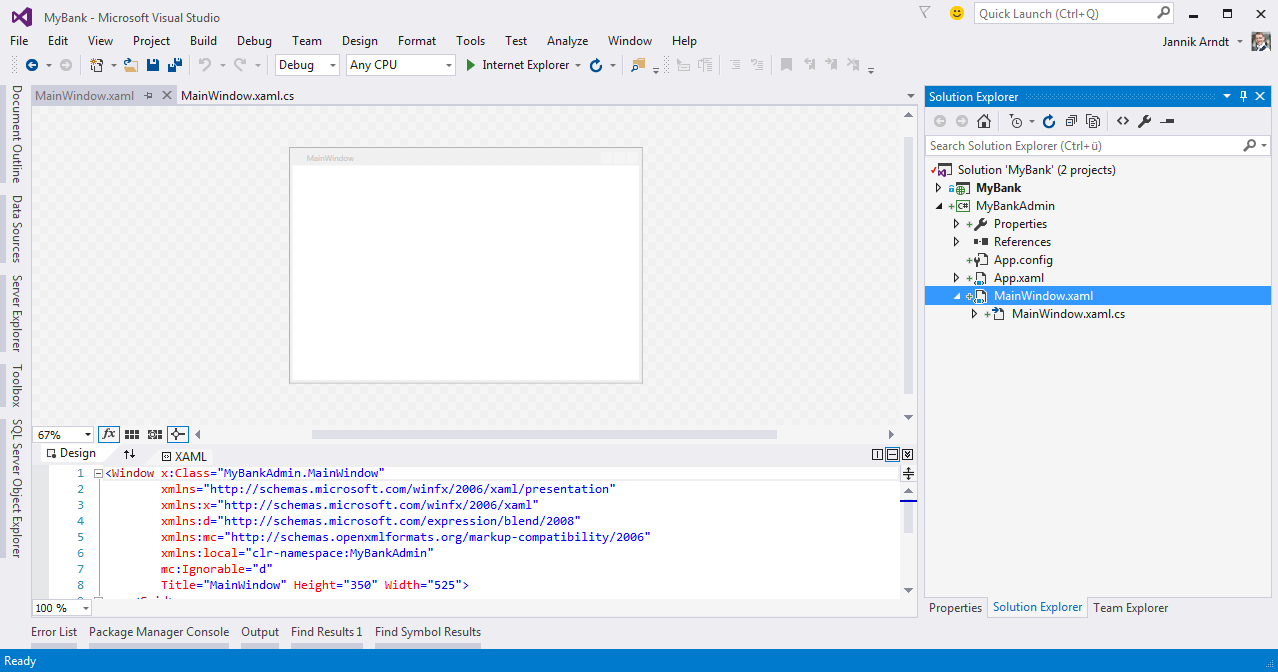
Task: Toggle the fx effects button in designer
Action: coord(109,434)
